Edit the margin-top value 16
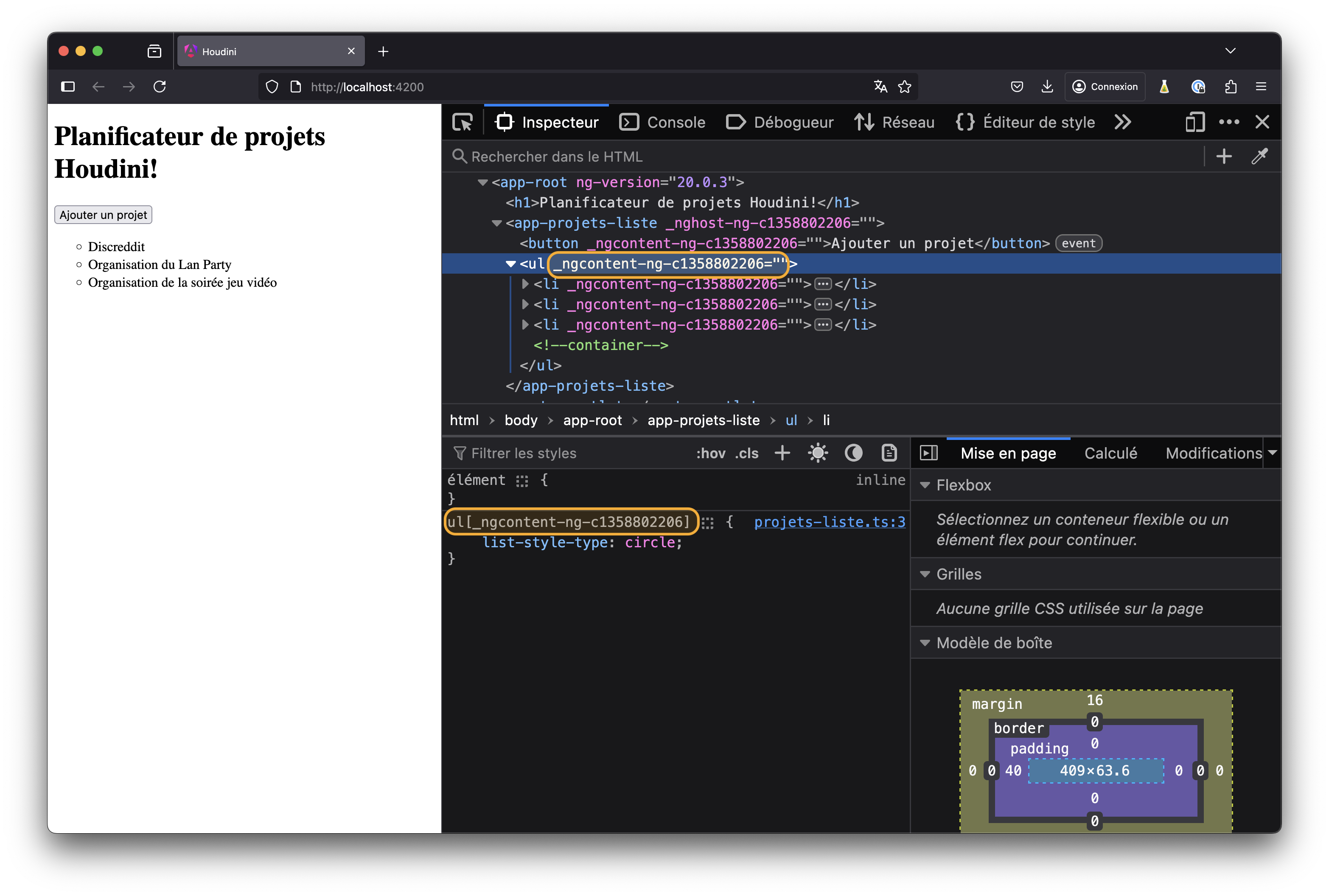This screenshot has width=1329, height=896. (1094, 700)
